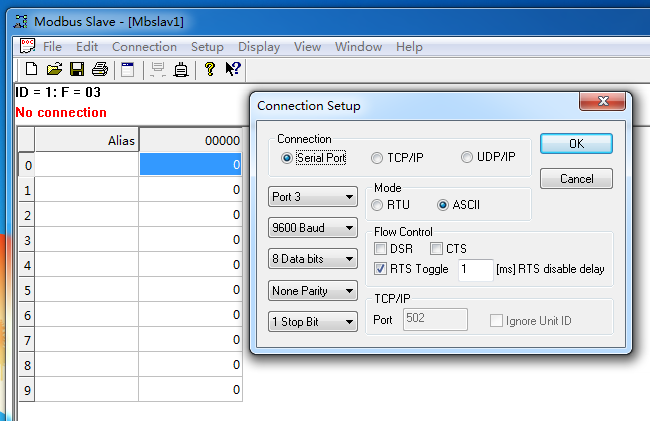The height and width of the screenshot is (421, 650).
Task: Uncheck the RTS Toggle checkbox
Action: point(380,269)
